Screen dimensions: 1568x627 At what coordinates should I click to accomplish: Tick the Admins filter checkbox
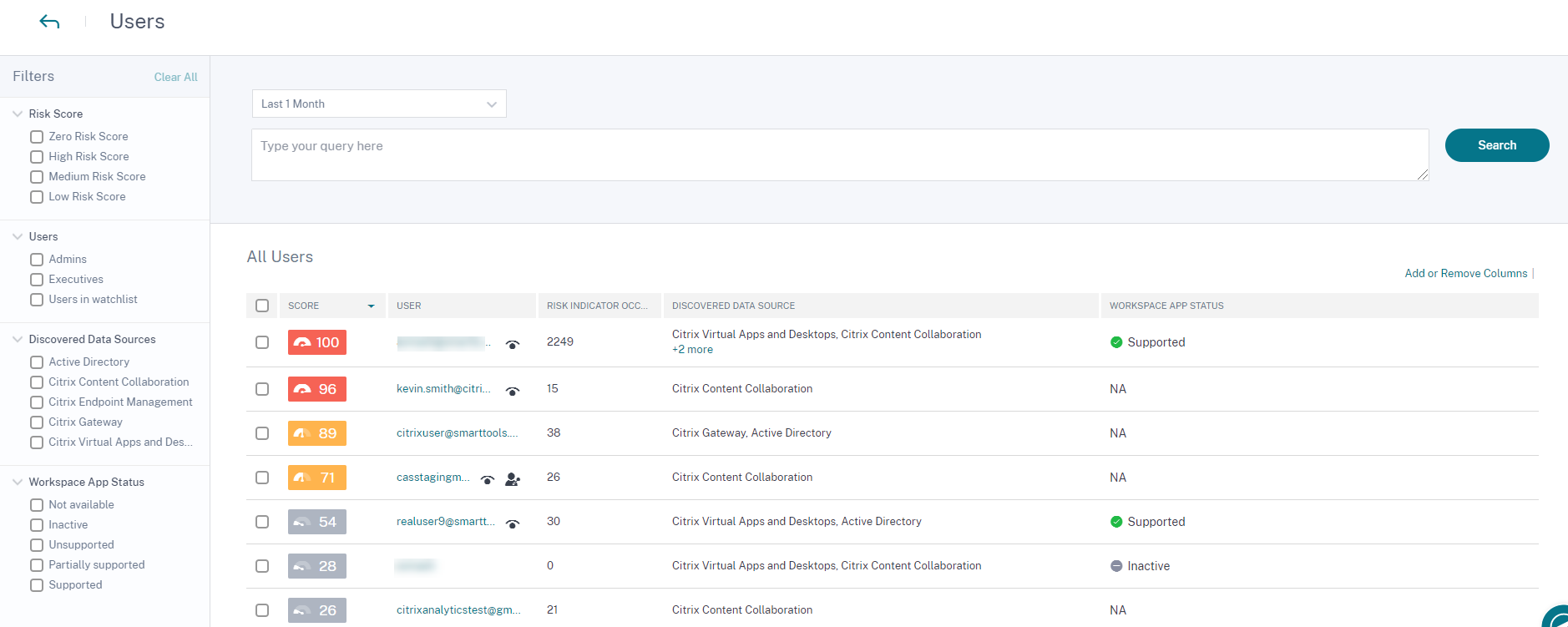37,260
